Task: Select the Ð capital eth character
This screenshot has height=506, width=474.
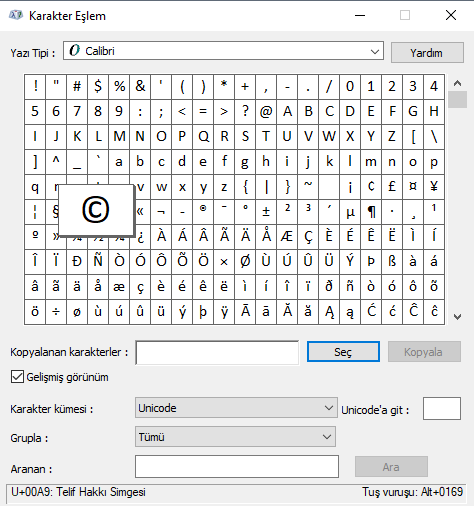Action: point(77,262)
